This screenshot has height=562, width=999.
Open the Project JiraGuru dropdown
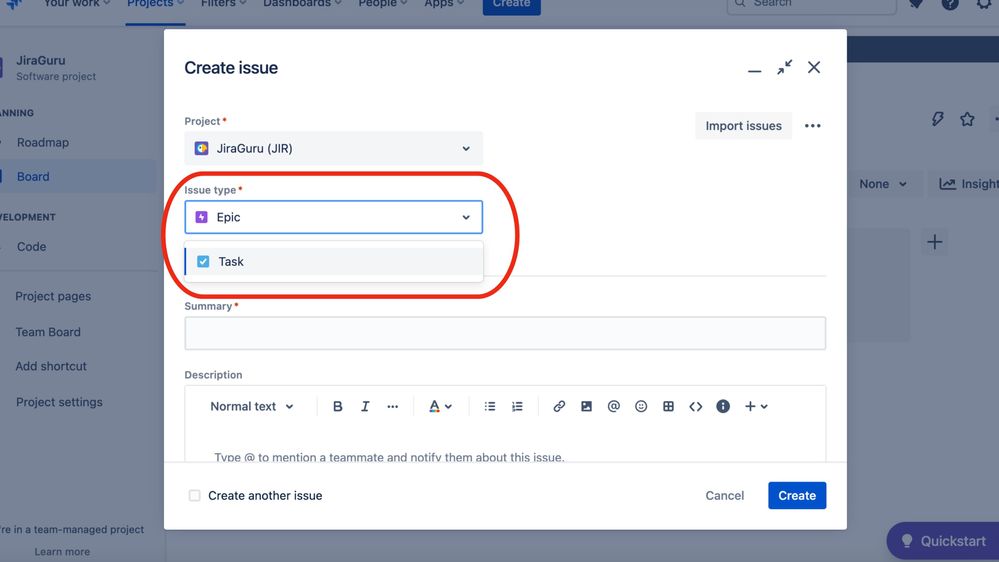pyautogui.click(x=333, y=148)
